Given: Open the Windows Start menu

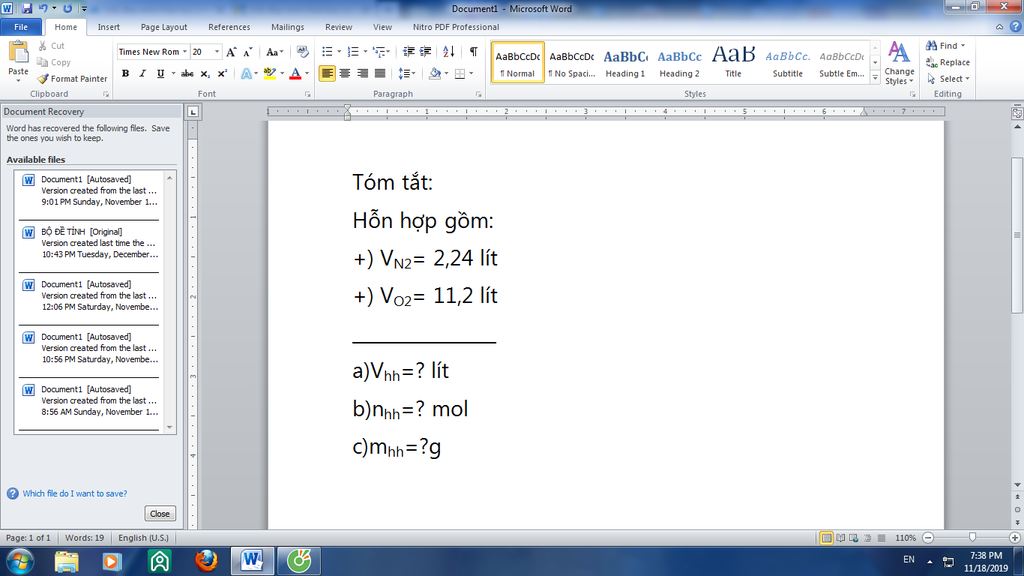Looking at the screenshot, I should (20, 561).
